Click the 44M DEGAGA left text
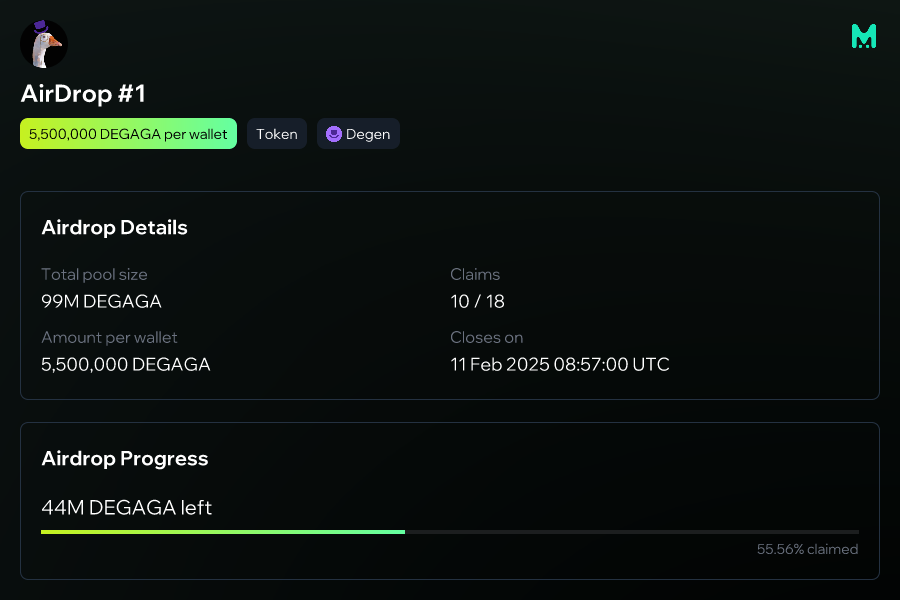Image resolution: width=900 pixels, height=600 pixels. [127, 508]
